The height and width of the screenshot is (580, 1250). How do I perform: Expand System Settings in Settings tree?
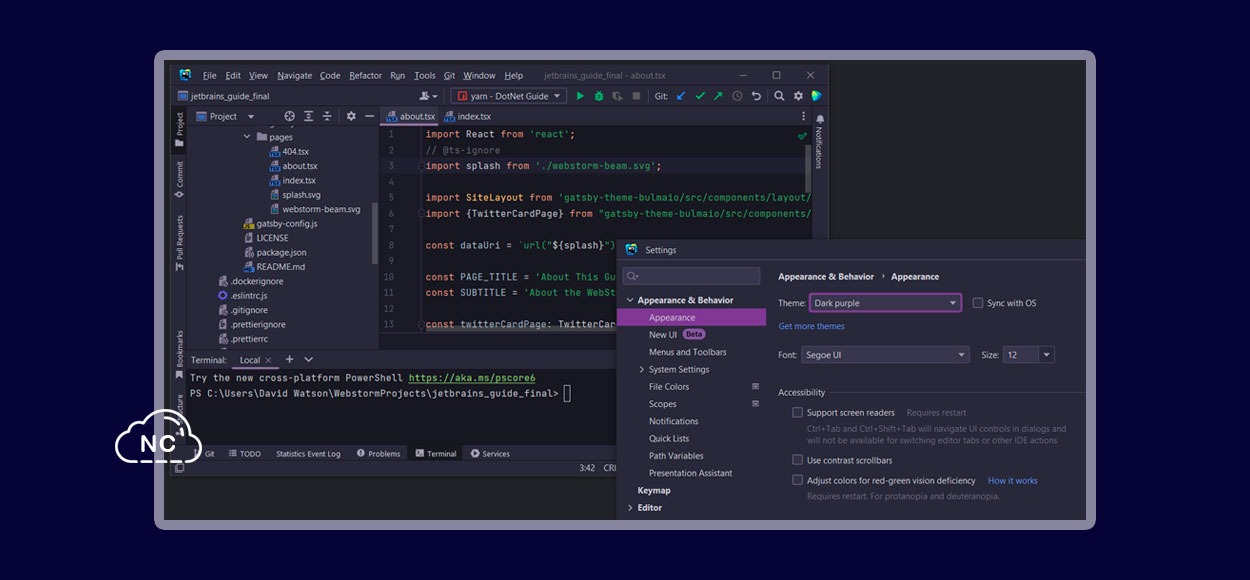click(x=641, y=369)
